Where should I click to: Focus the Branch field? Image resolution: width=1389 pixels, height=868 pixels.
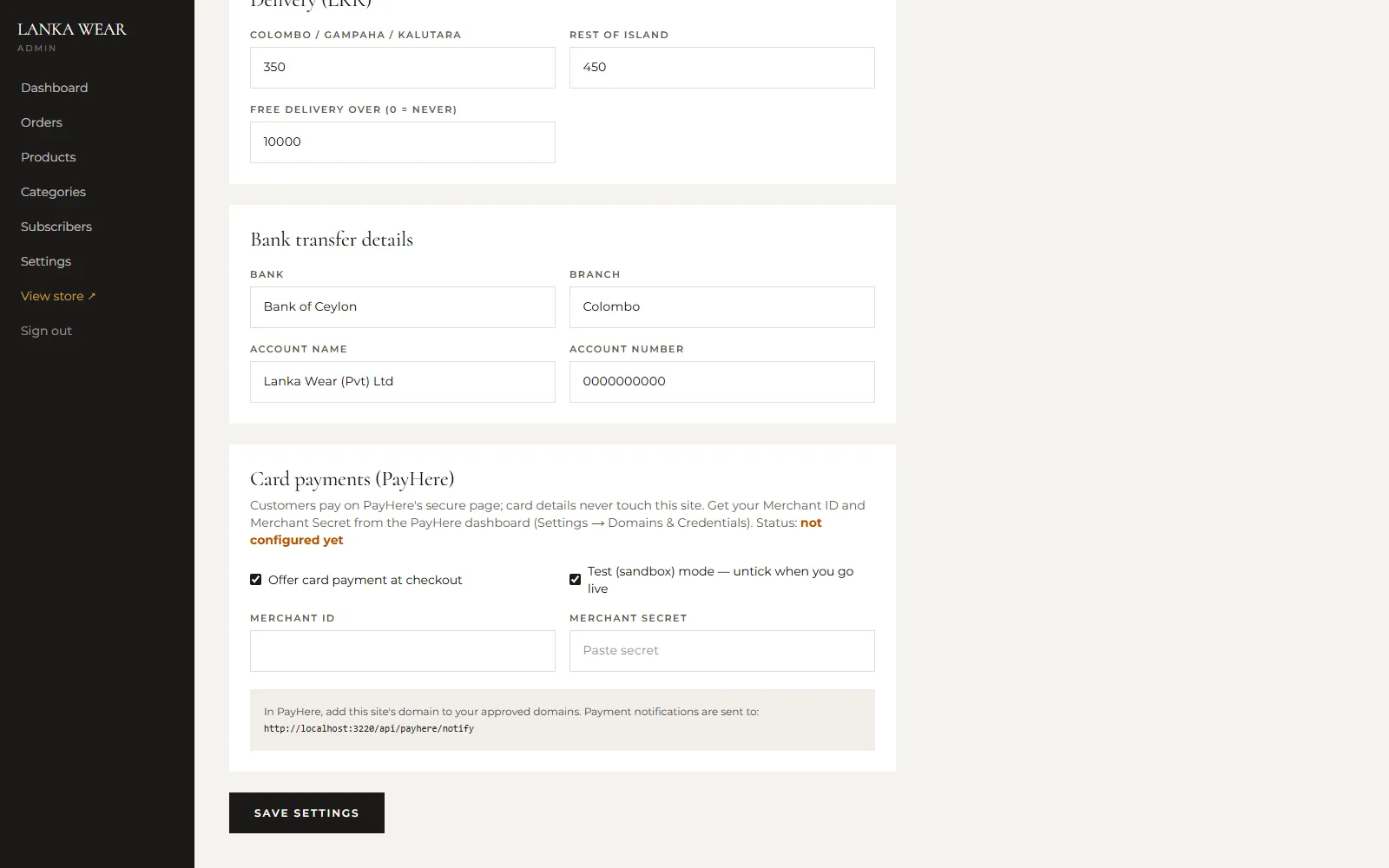point(722,307)
